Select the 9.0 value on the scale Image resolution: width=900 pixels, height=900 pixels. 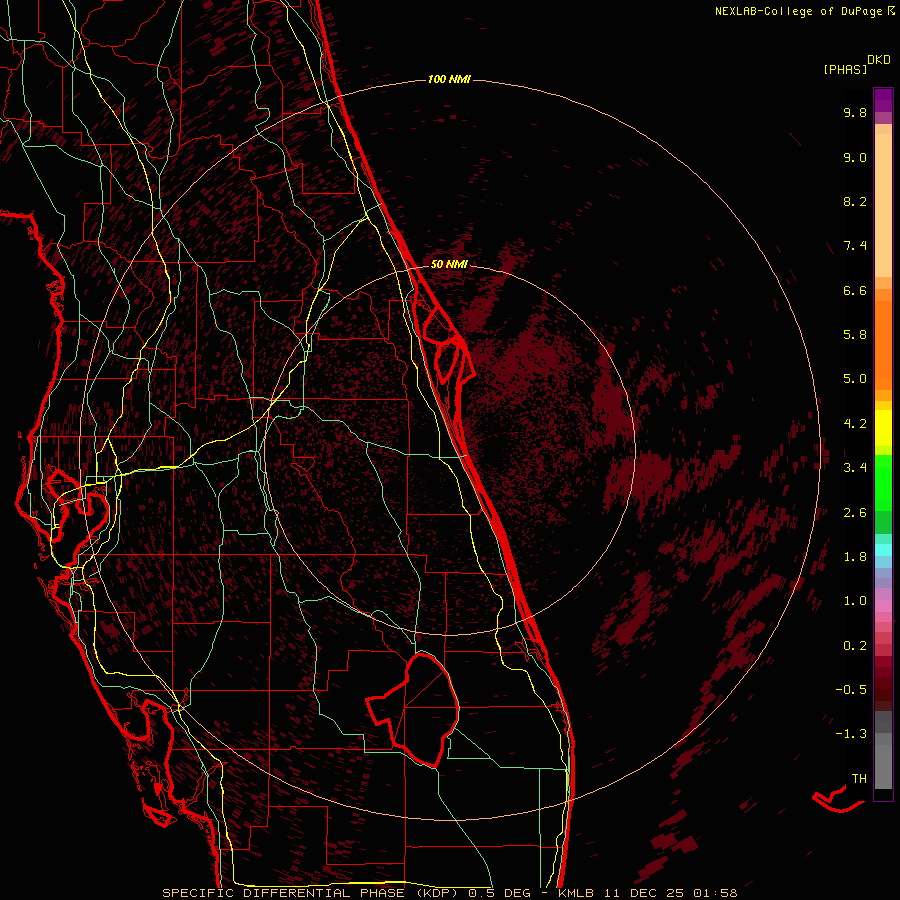[x=855, y=157]
